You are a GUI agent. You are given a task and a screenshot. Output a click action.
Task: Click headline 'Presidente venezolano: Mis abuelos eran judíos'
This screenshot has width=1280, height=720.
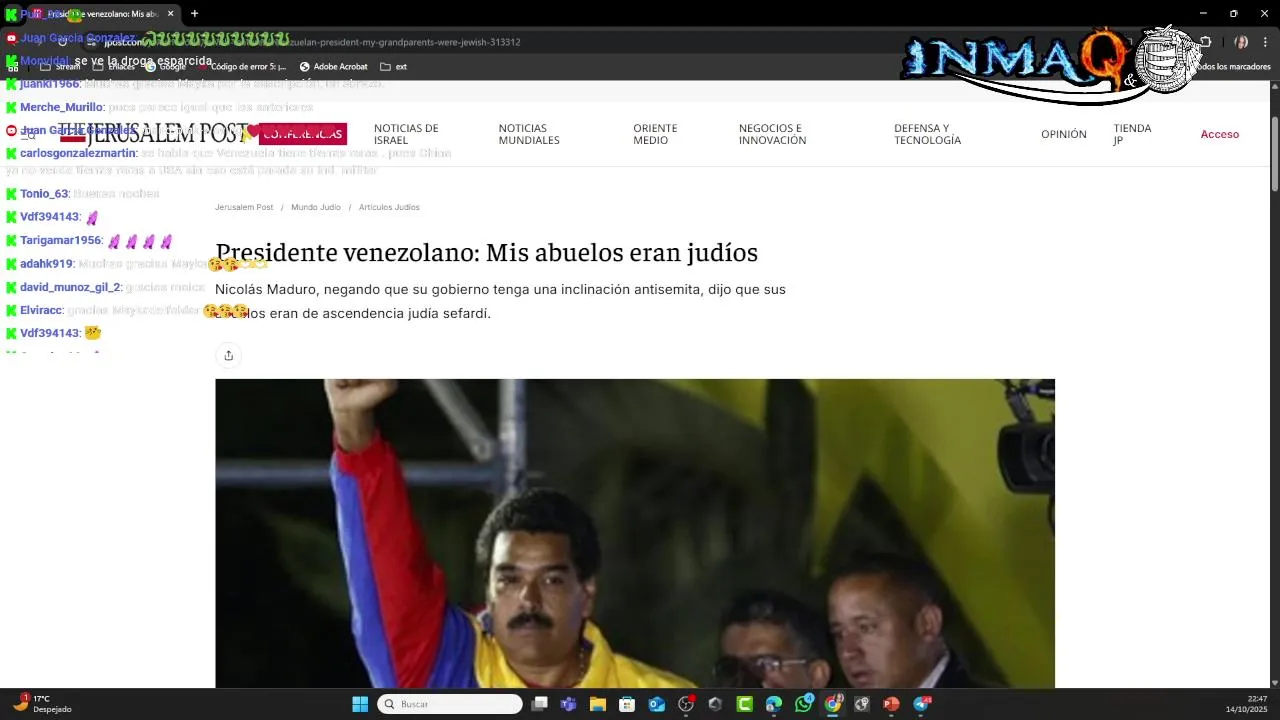pos(486,253)
